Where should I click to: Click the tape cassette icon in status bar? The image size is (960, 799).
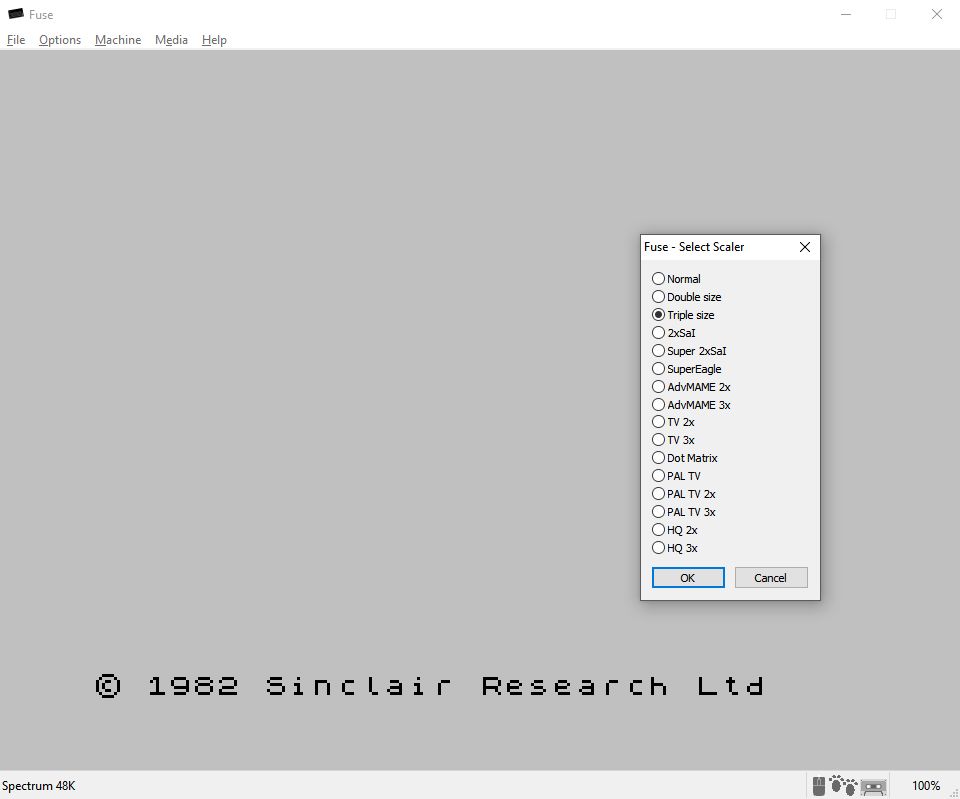pyautogui.click(x=873, y=786)
